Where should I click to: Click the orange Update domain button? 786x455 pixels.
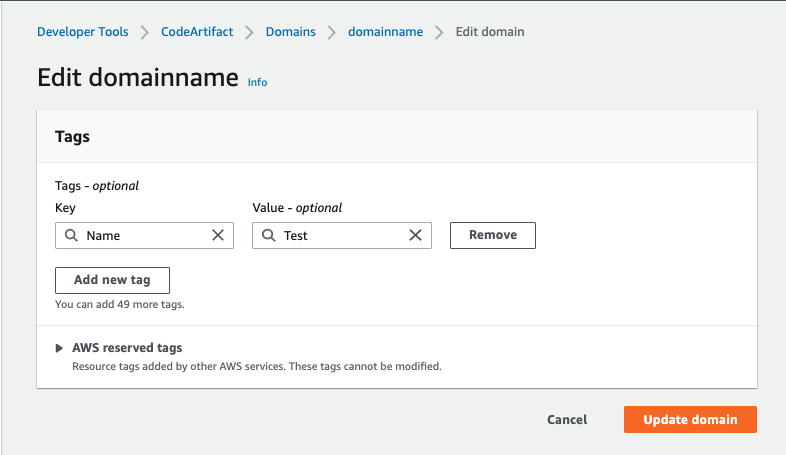point(690,420)
